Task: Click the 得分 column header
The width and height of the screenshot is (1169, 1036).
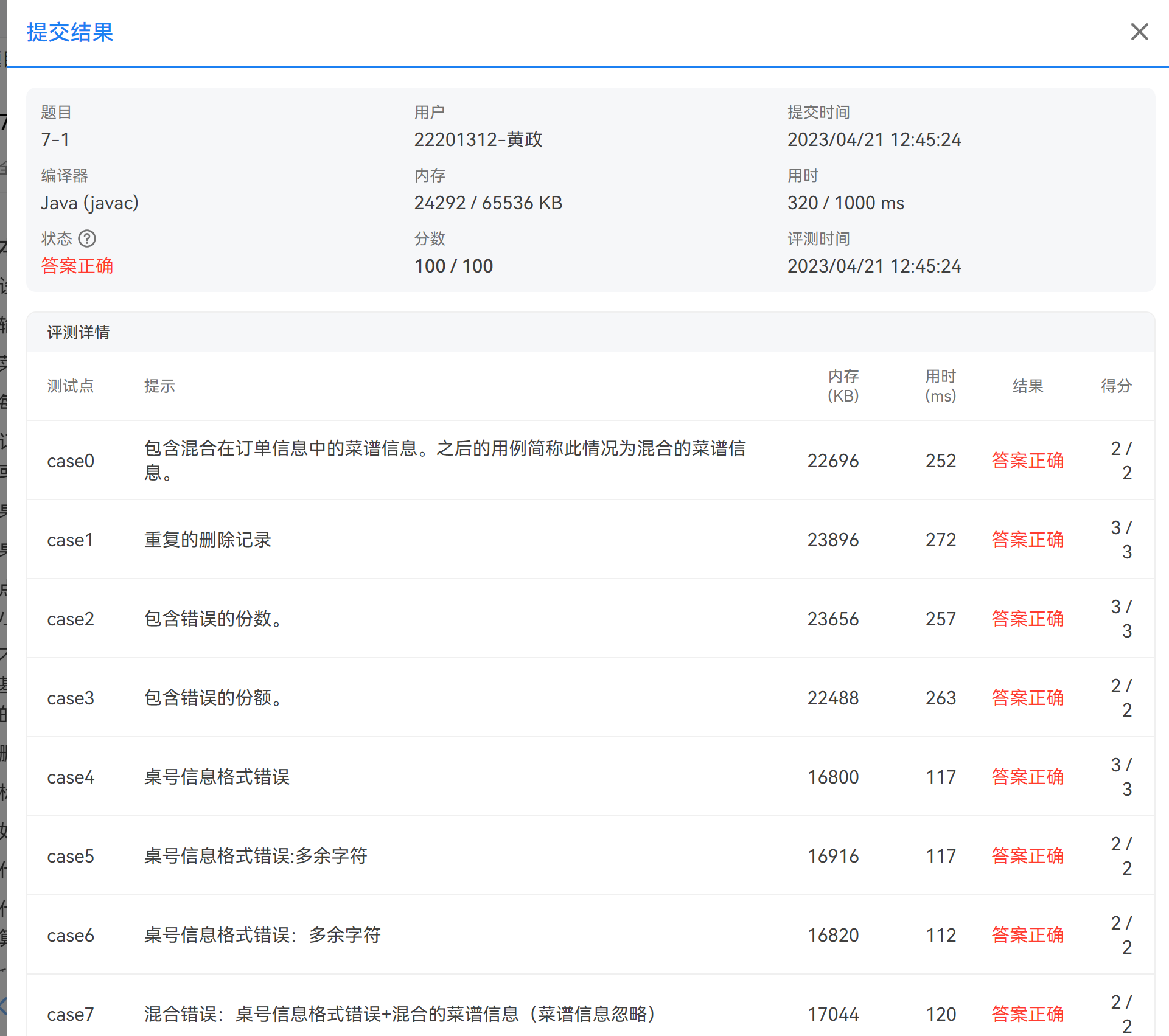Action: [1115, 386]
